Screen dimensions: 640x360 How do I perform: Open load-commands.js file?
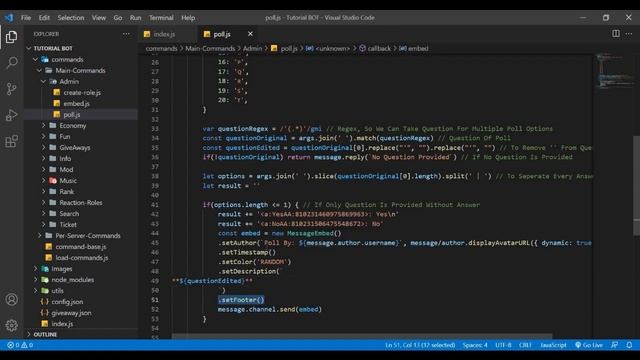[82, 258]
